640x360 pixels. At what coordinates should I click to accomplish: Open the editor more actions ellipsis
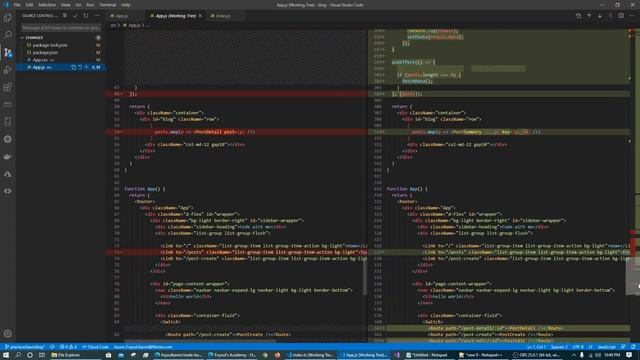(631, 16)
